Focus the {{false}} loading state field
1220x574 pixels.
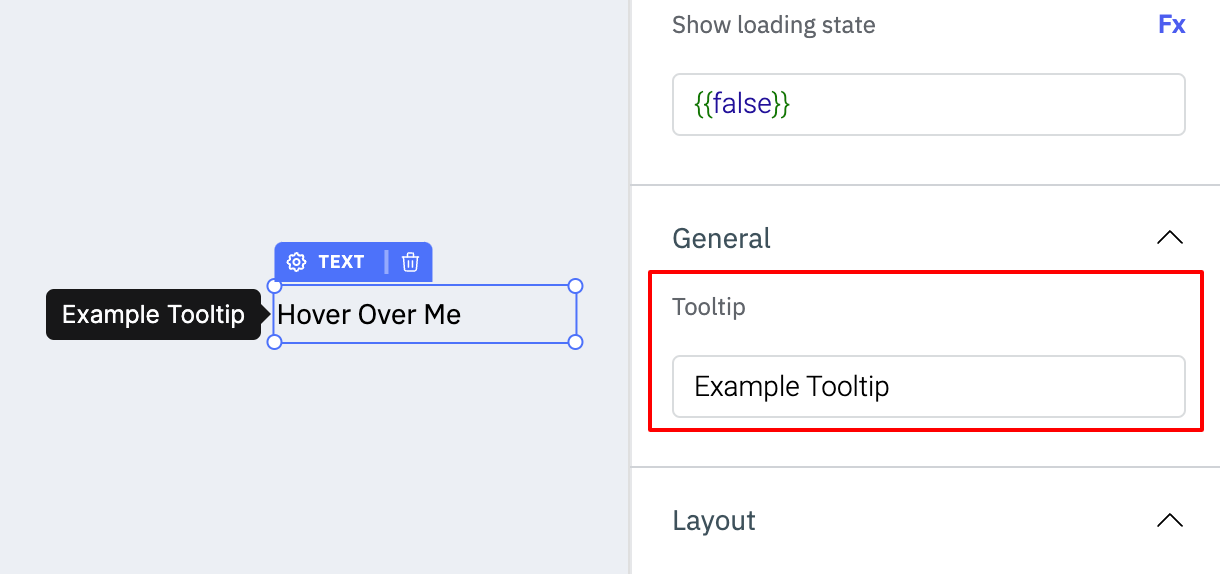pos(929,104)
